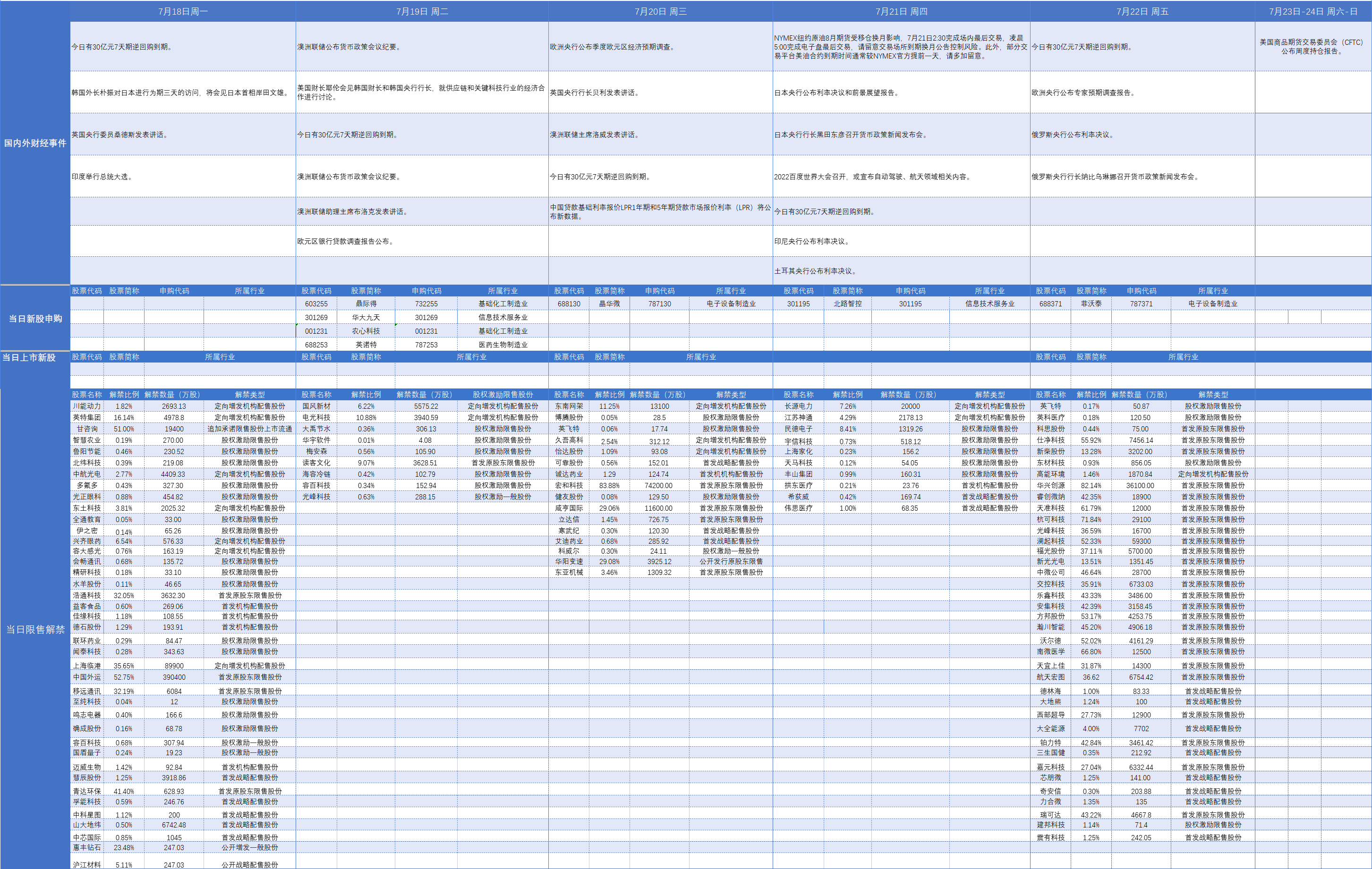Select the 韩国外长朴振 Japan visit event cell
Image resolution: width=1372 pixels, height=869 pixels.
pos(183,92)
